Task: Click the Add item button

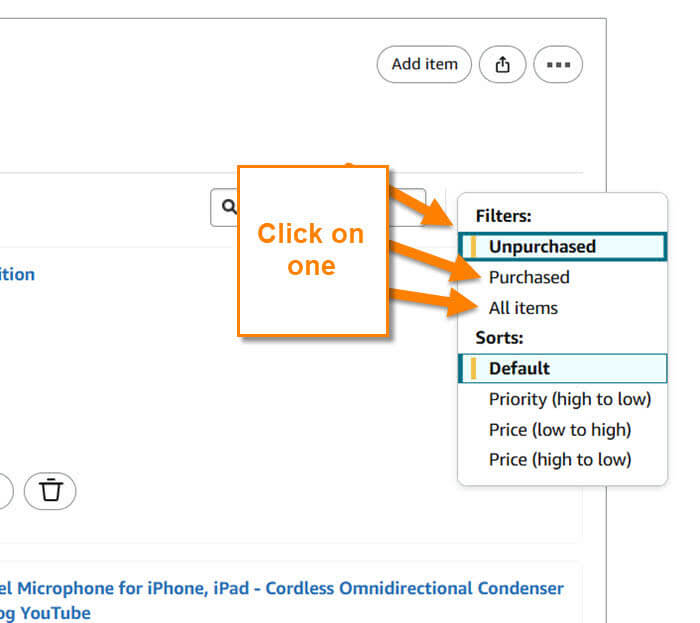Action: click(424, 65)
